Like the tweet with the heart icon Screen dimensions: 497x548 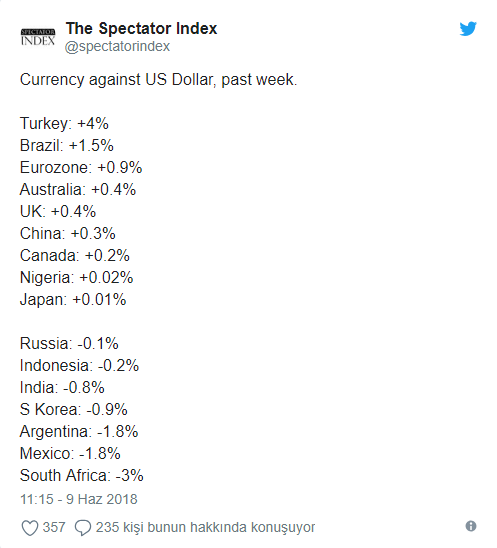point(30,527)
